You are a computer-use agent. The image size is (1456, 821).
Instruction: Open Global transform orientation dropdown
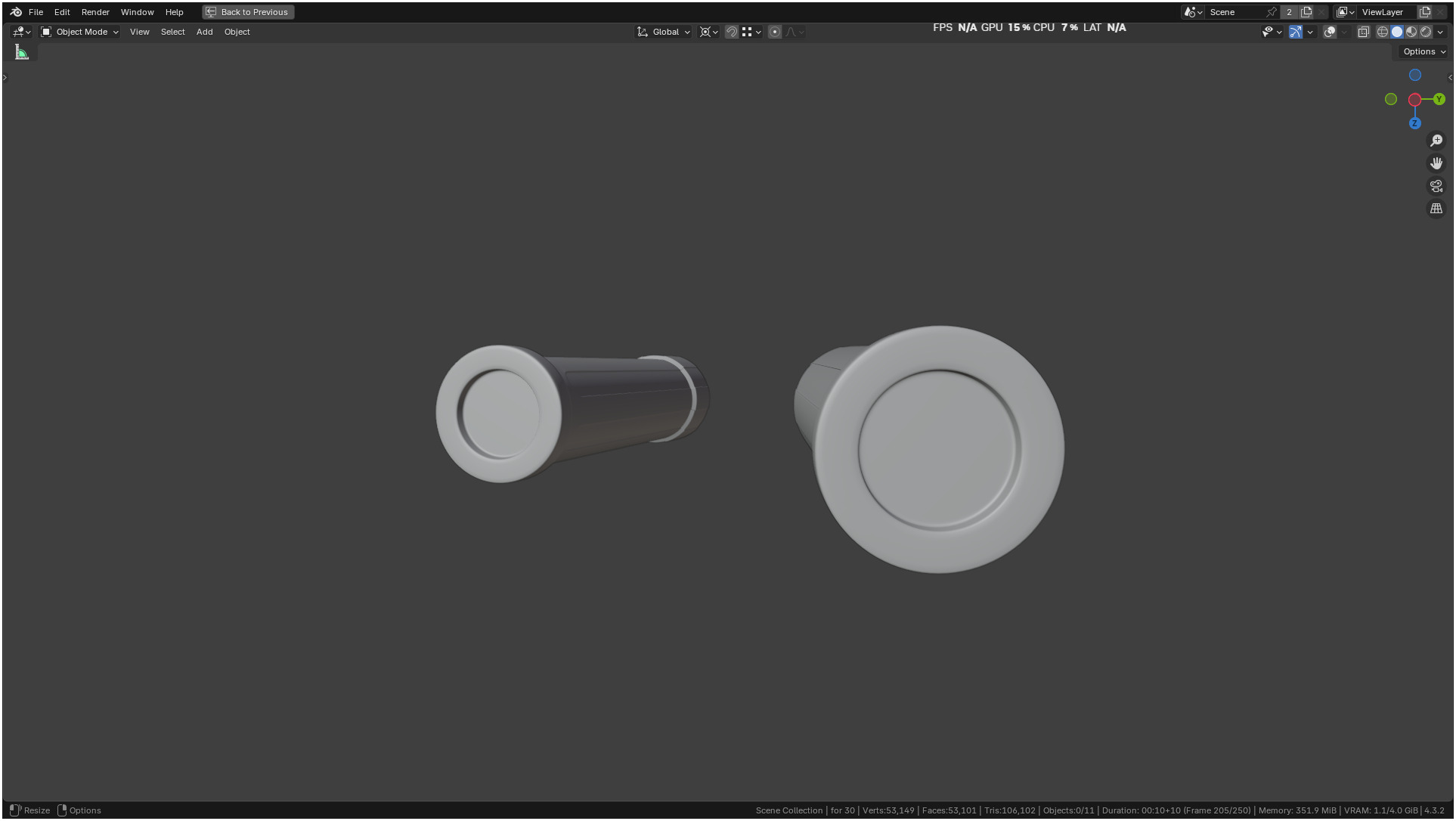point(664,32)
